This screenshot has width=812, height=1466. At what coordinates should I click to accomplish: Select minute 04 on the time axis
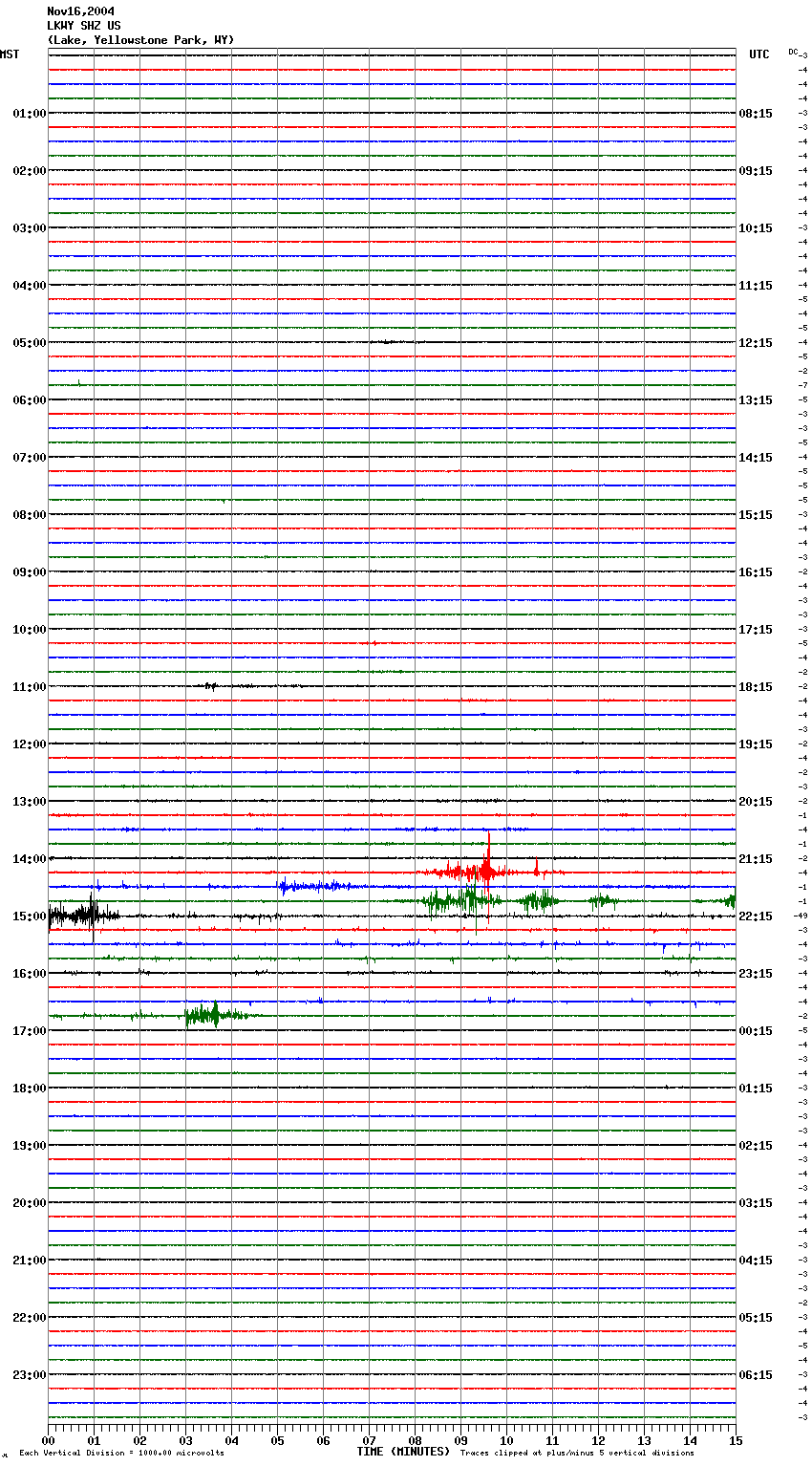click(x=231, y=1440)
